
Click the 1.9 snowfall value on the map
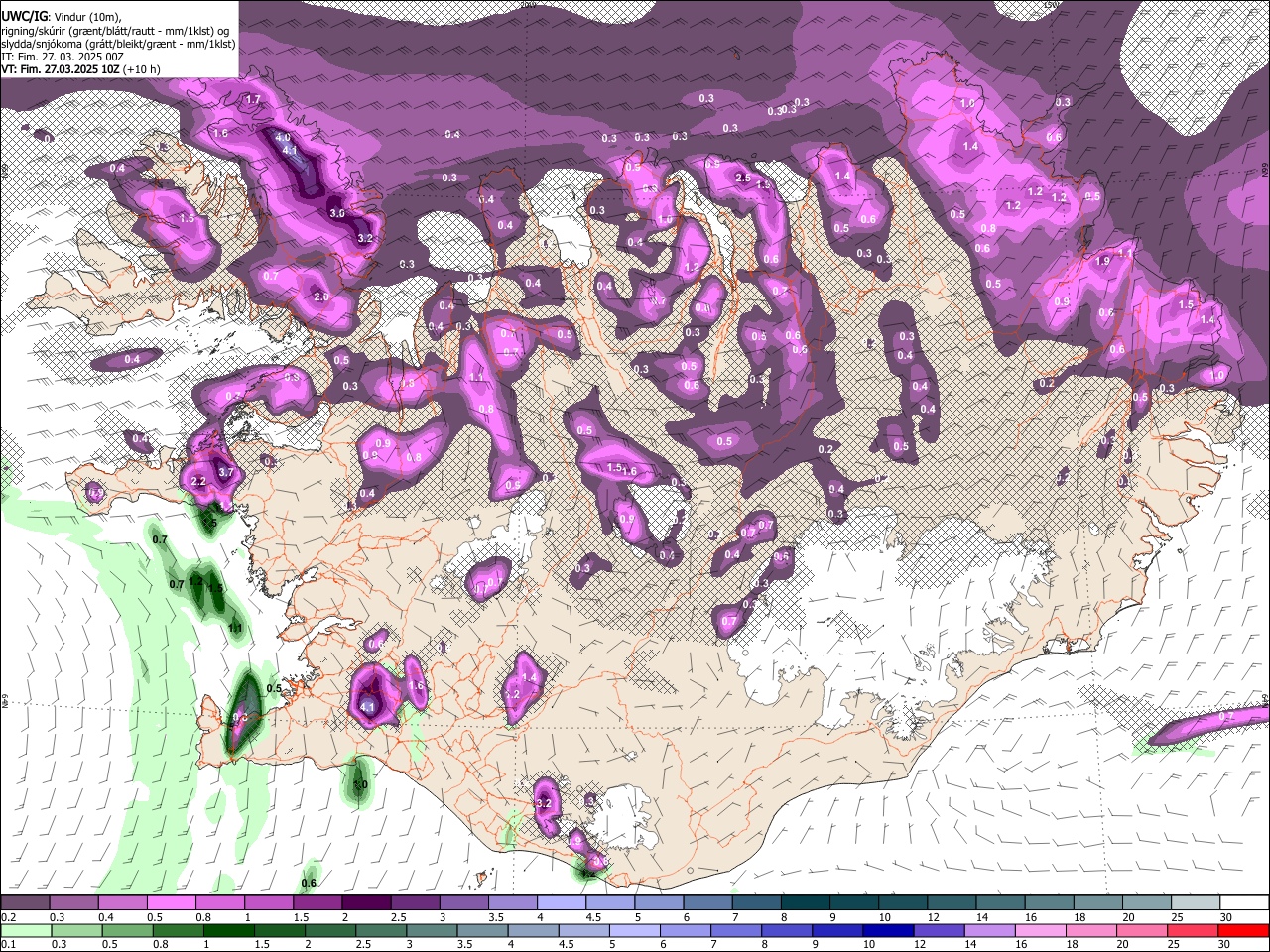point(1102,261)
